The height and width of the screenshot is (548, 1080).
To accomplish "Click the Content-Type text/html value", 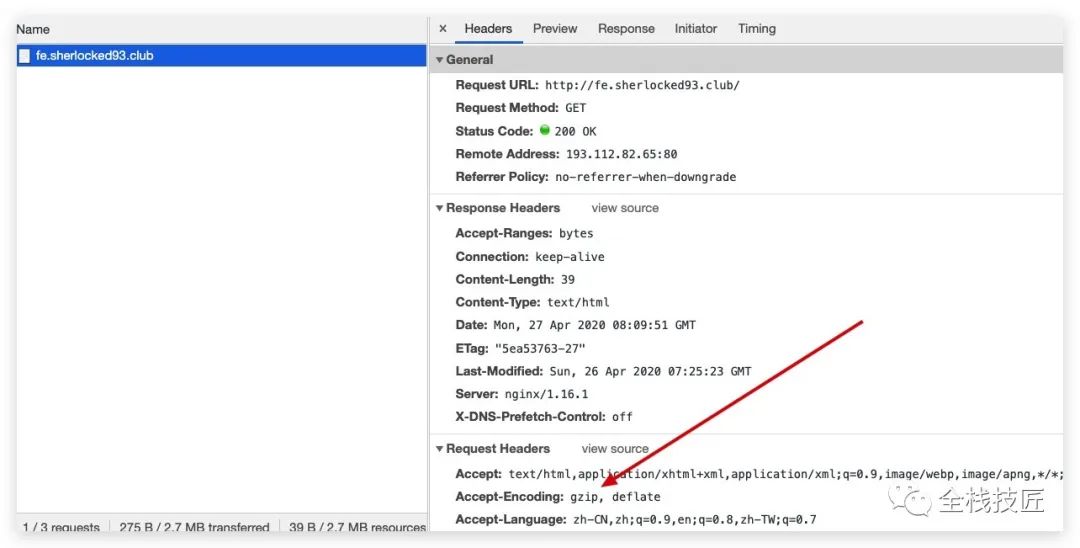I will 578,302.
